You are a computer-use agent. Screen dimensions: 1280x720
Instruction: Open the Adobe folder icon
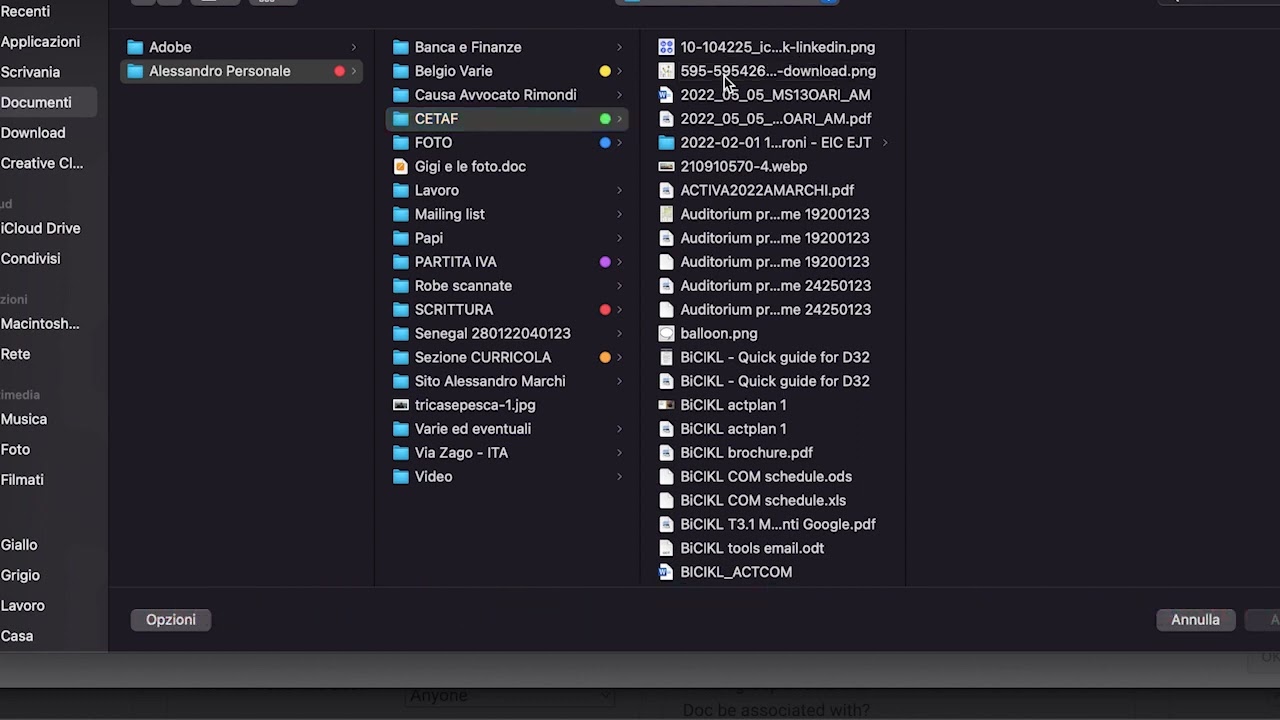click(135, 47)
